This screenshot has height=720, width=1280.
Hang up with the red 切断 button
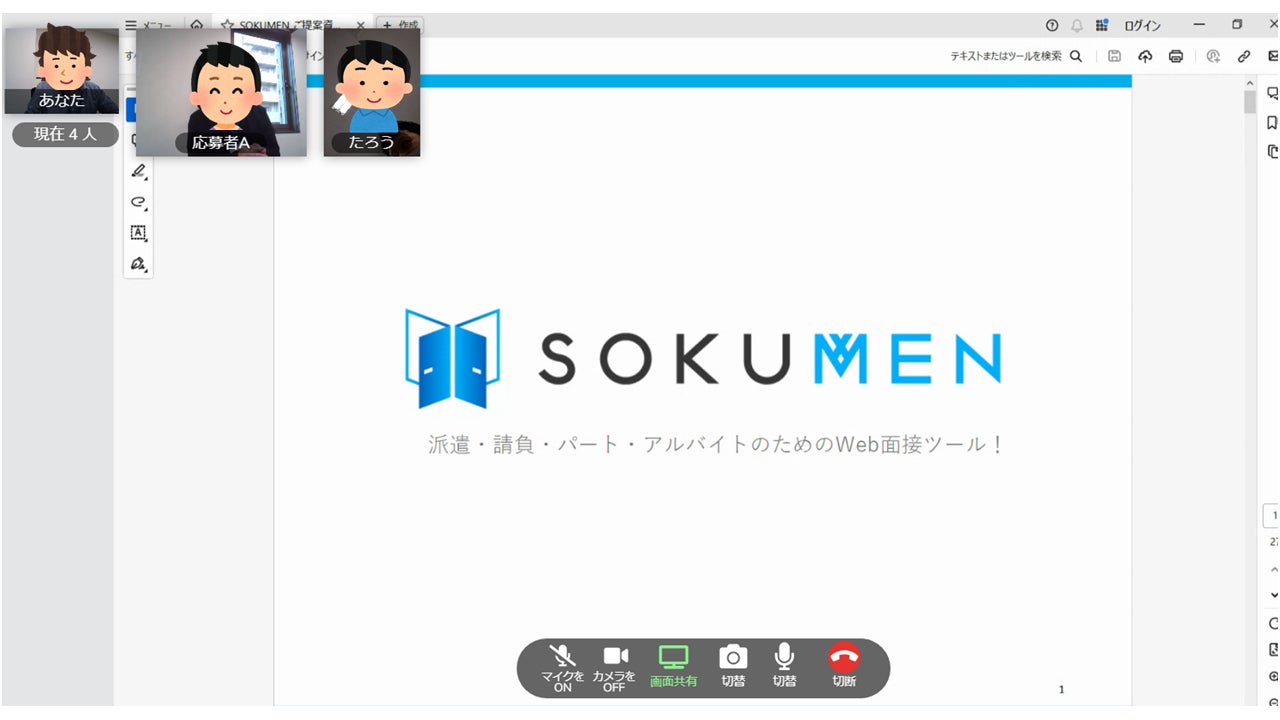[844, 667]
